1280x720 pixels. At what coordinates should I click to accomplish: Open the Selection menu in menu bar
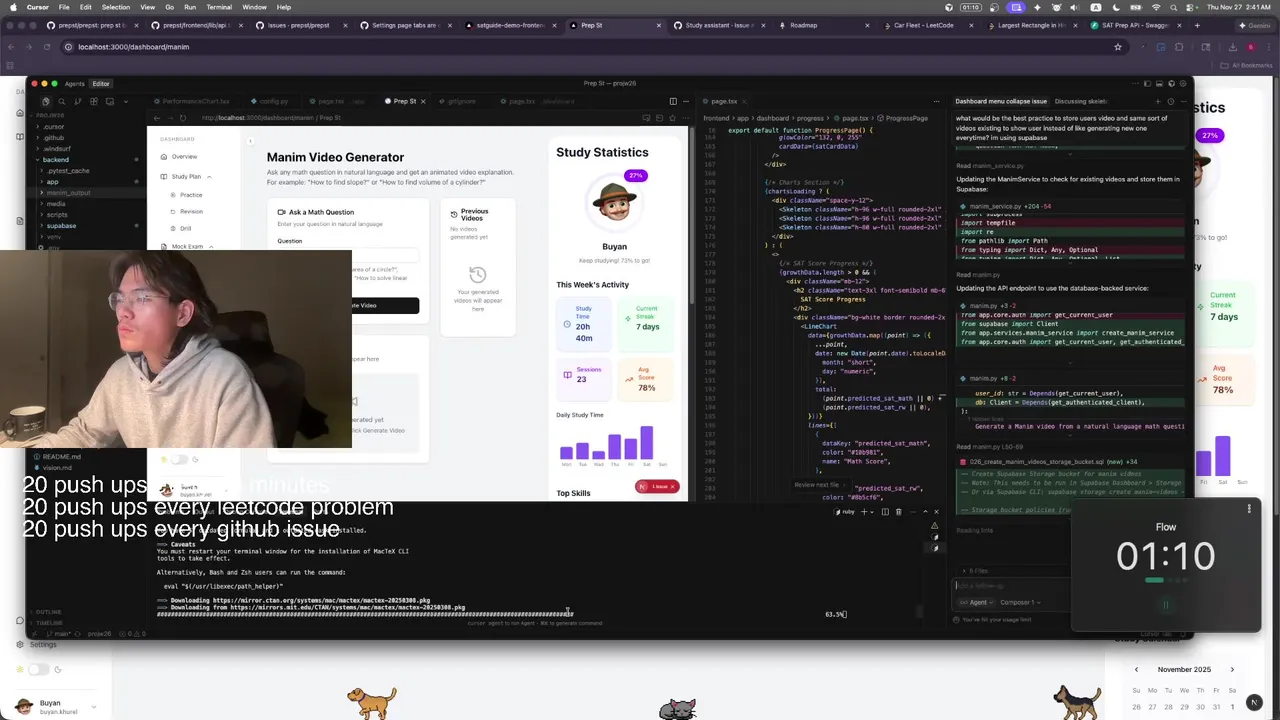coord(116,7)
